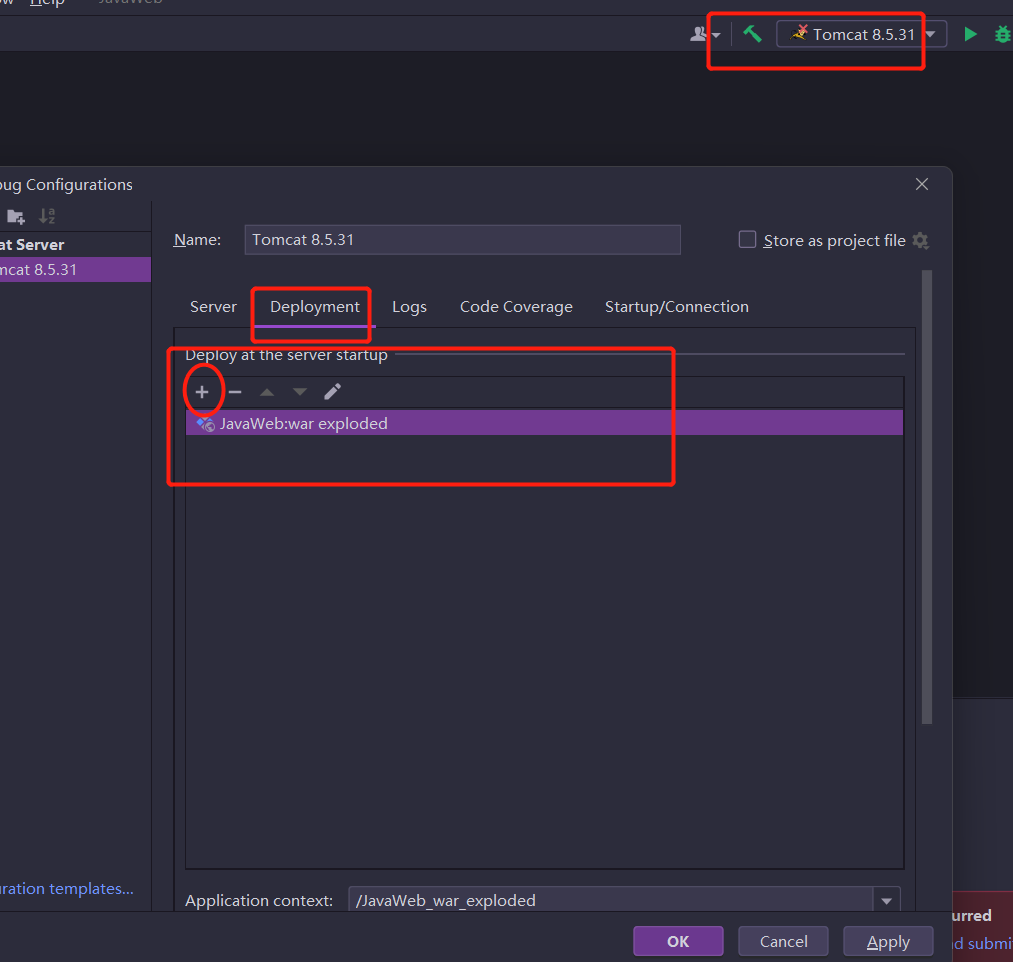The width and height of the screenshot is (1013, 962).
Task: Click the Name input field
Action: tap(462, 240)
